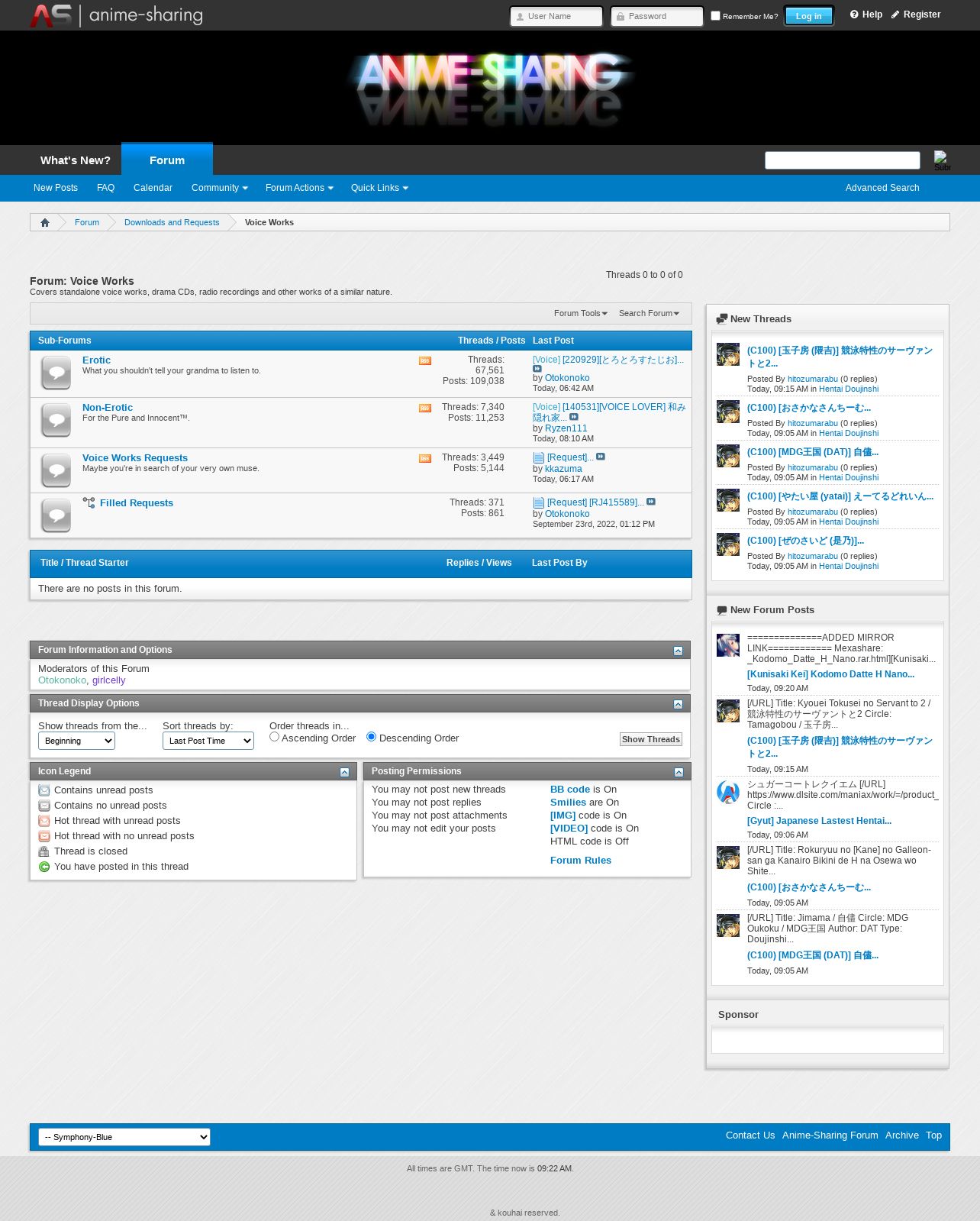Image resolution: width=980 pixels, height=1221 pixels.
Task: Click the Log in button
Action: [x=808, y=16]
